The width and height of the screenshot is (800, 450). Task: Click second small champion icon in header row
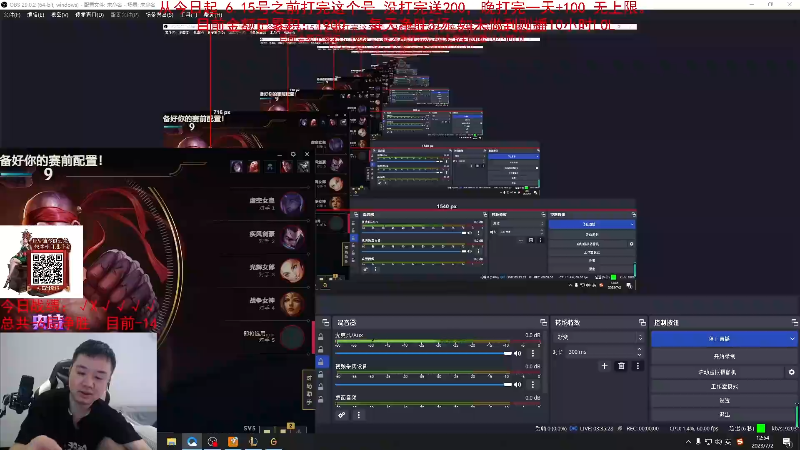254,166
